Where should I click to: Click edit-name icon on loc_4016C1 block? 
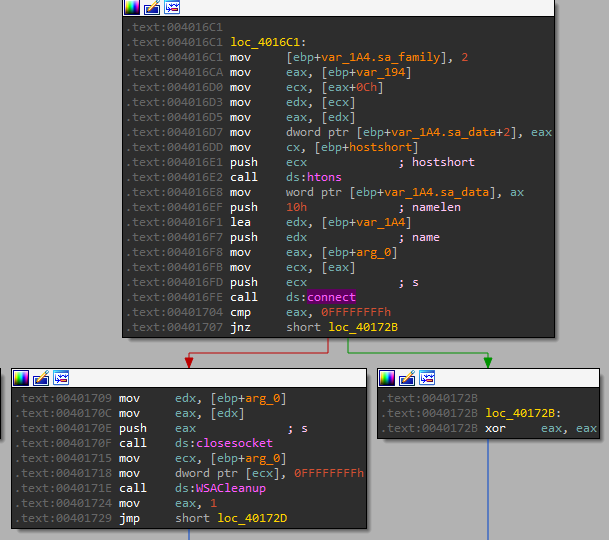pyautogui.click(x=151, y=8)
